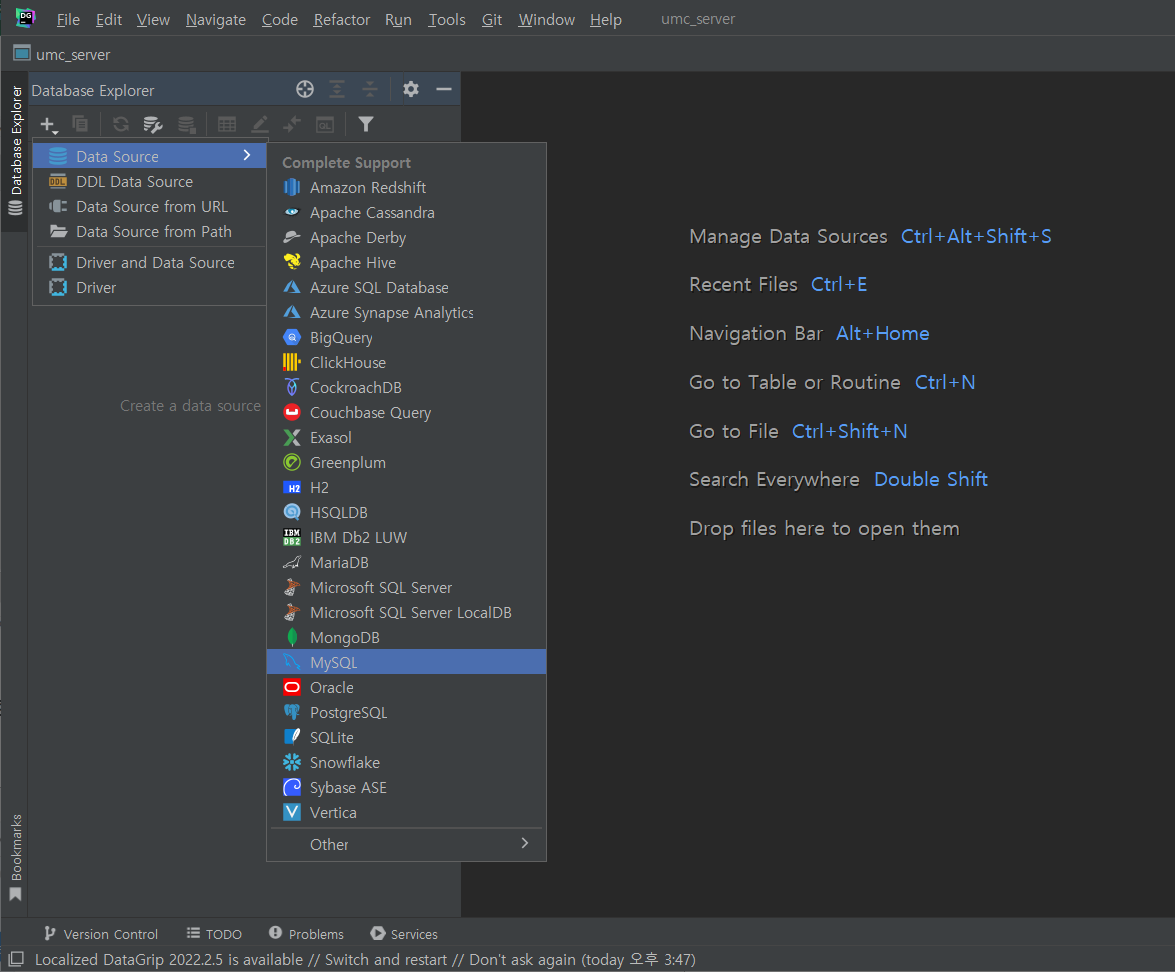Open the Database Explorer side tab
The height and width of the screenshot is (972, 1175).
tap(16, 150)
